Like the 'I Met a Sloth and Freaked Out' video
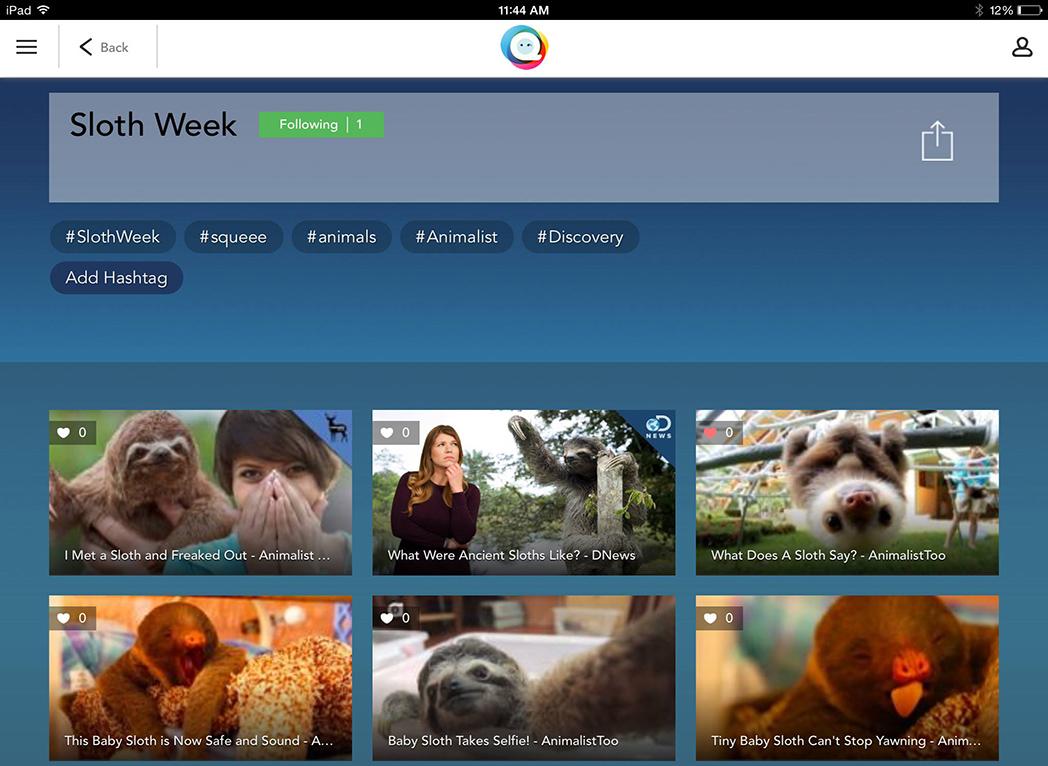Screen dimensions: 1048x766 coord(72,432)
